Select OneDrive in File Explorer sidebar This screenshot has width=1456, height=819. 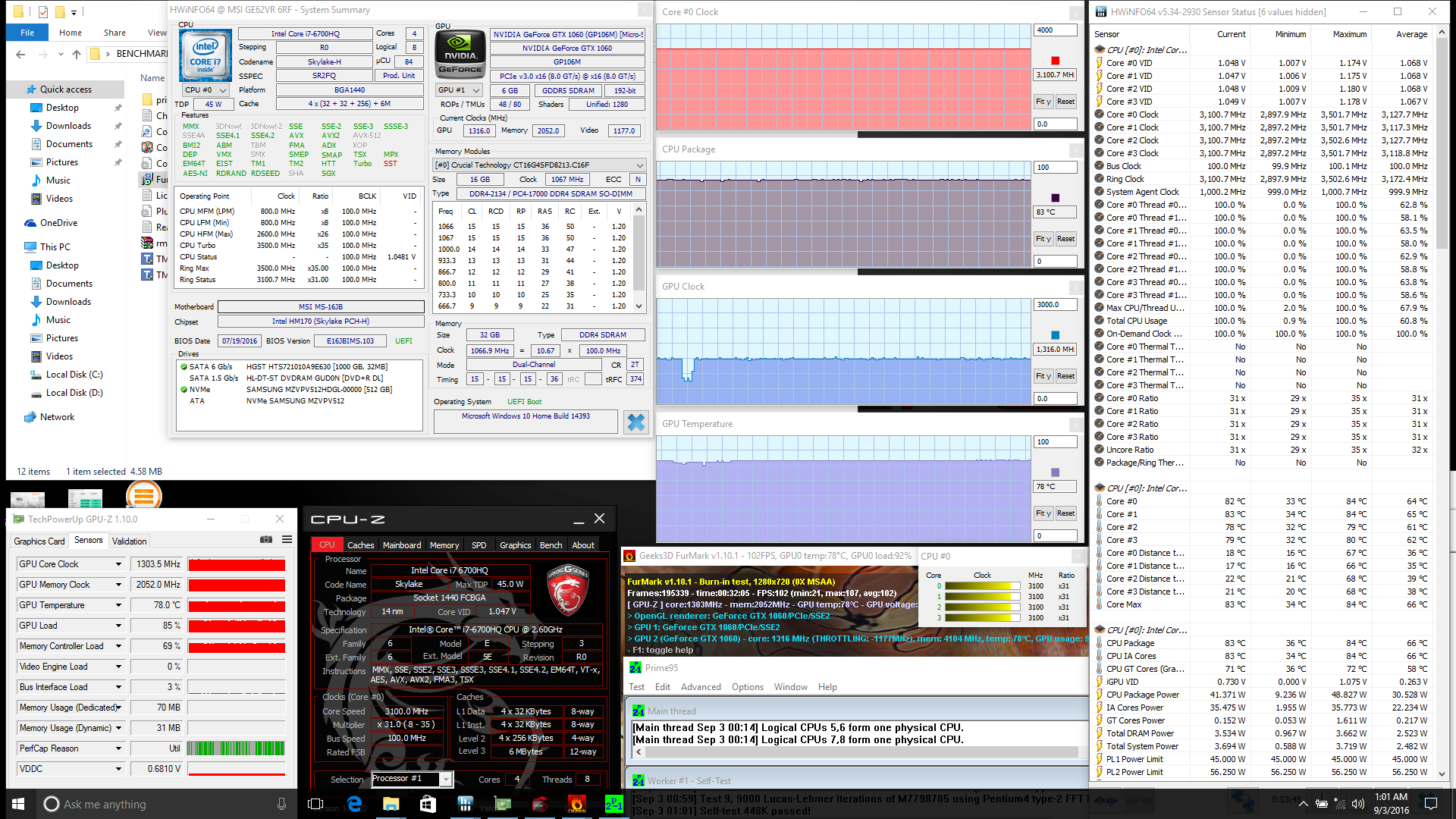click(x=58, y=223)
